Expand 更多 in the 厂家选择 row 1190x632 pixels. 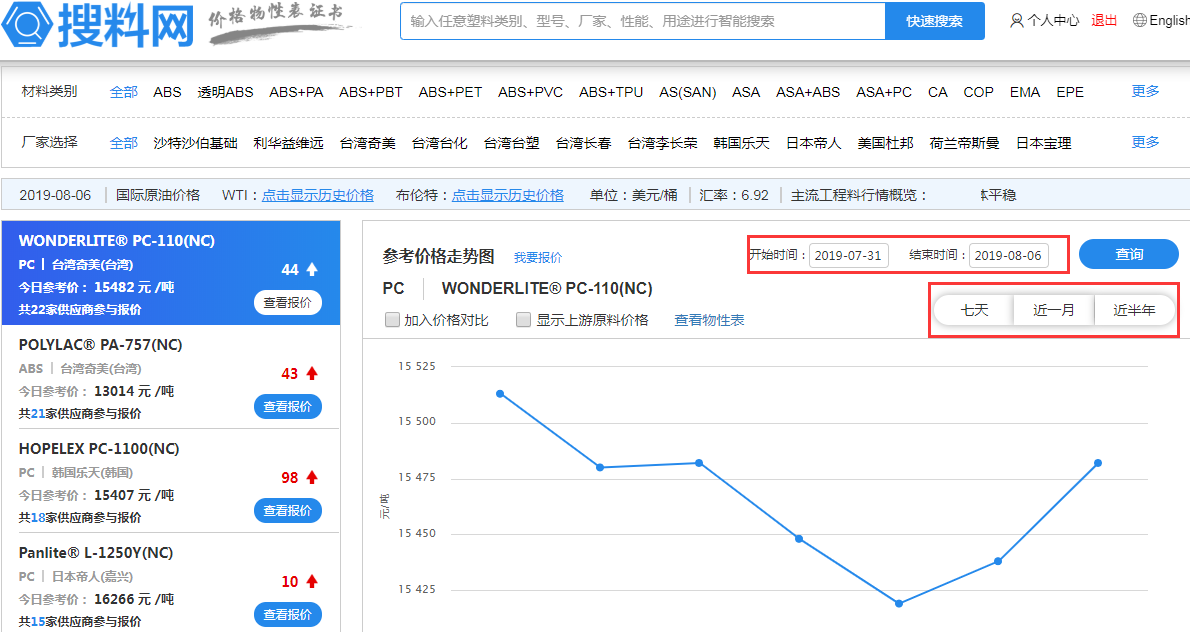[x=1145, y=142]
